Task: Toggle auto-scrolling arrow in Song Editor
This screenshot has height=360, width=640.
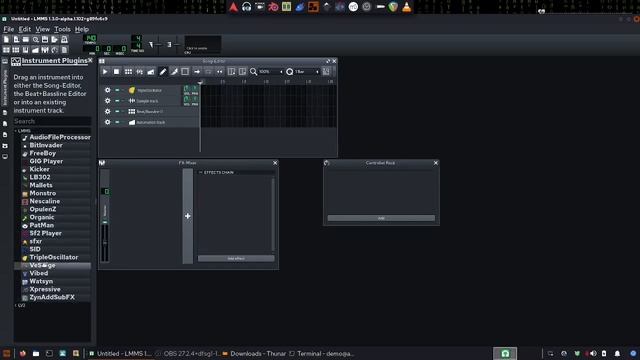Action: pyautogui.click(x=197, y=71)
